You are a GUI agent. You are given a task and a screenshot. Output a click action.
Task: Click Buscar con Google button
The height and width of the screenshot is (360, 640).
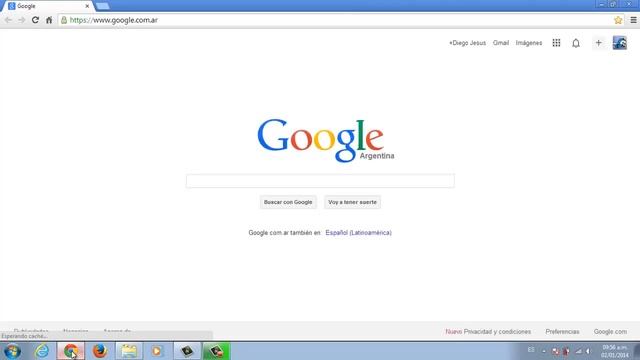pos(288,202)
